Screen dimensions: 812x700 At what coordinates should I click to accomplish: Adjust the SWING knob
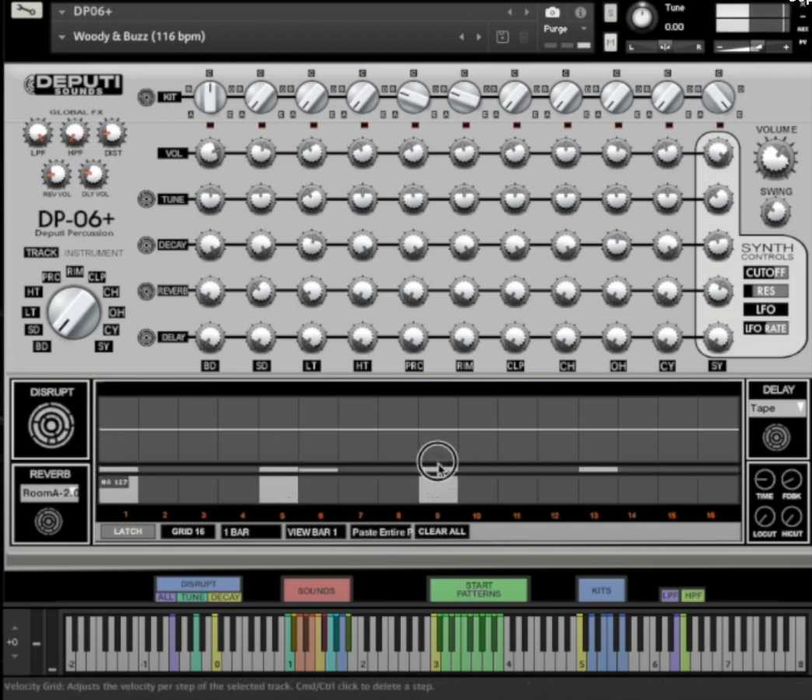[776, 212]
